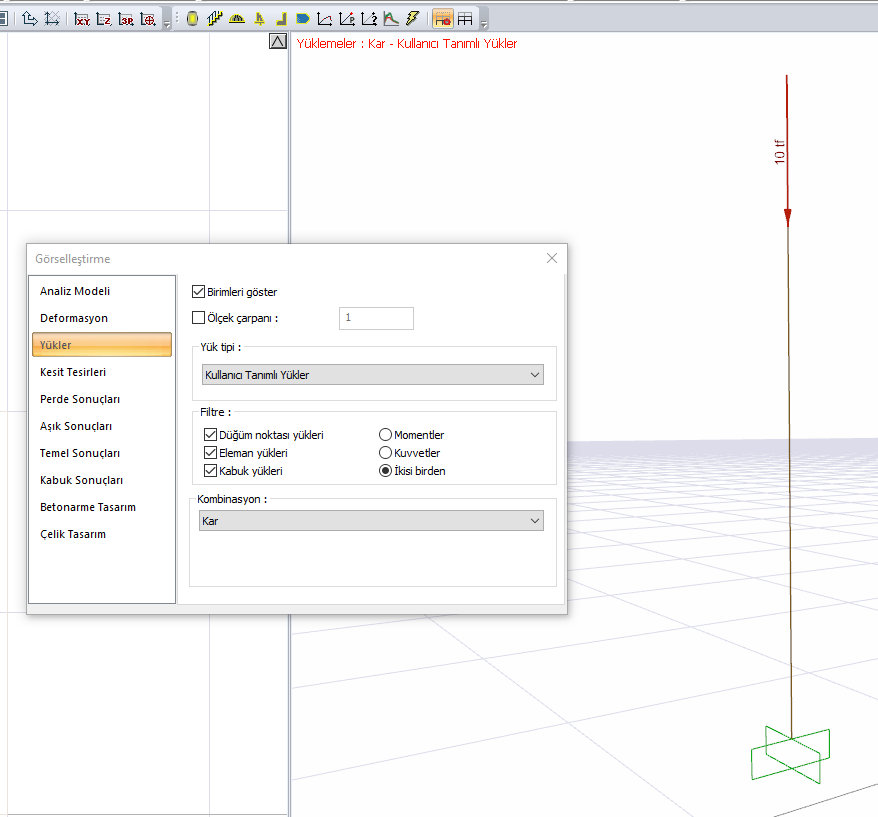Select the İkisi birden radio button
Image resolution: width=878 pixels, height=817 pixels.
[x=385, y=470]
